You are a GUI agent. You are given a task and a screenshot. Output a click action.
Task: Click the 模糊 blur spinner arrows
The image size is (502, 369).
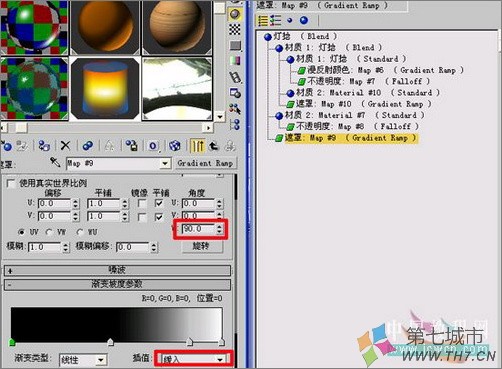66,247
